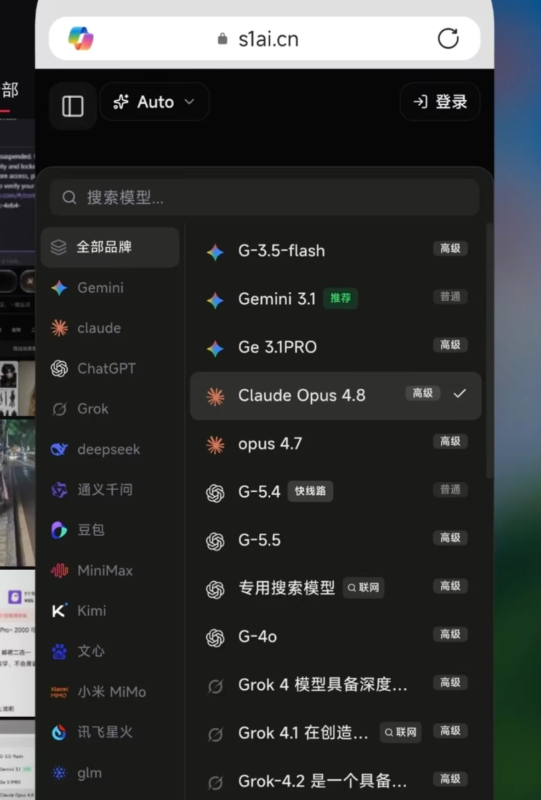The image size is (541, 800).
Task: Click the 普通 tag on G-5.4
Action: pos(450,490)
